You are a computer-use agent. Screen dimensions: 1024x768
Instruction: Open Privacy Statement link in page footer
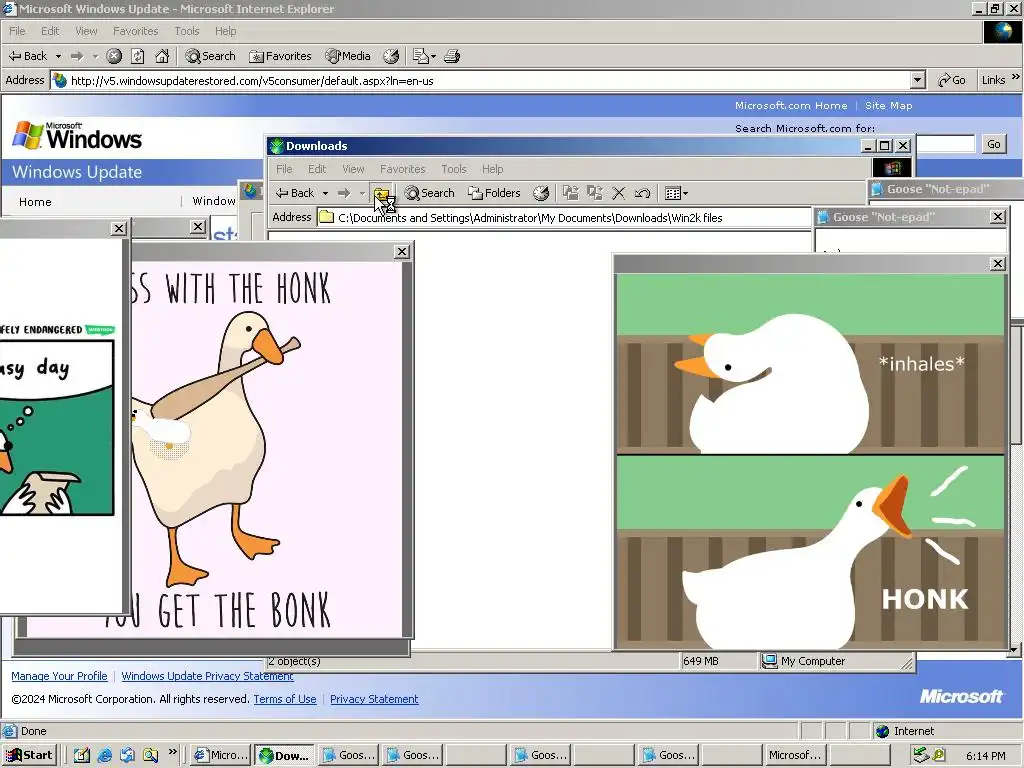[x=374, y=699]
